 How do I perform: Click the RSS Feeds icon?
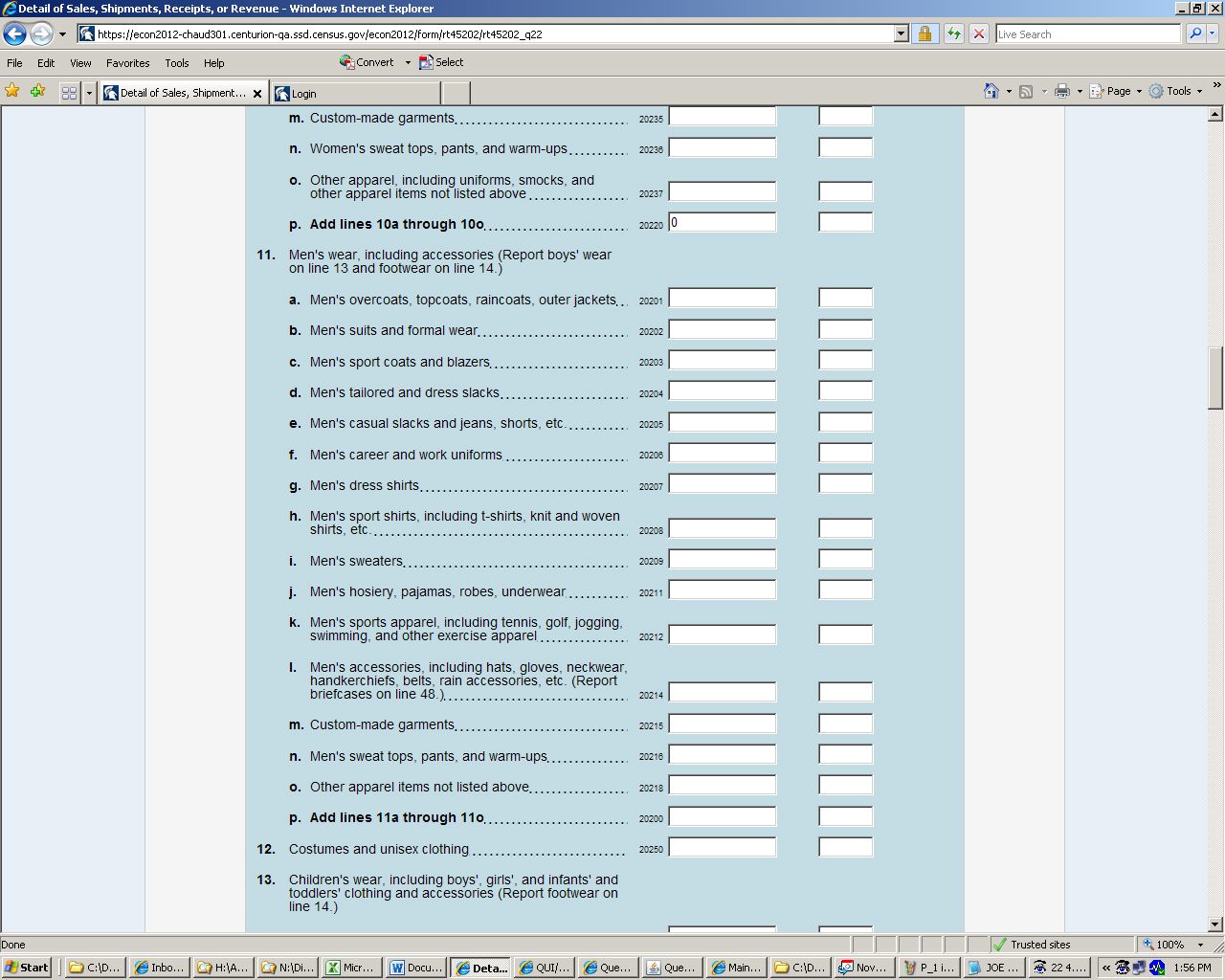click(x=1026, y=91)
